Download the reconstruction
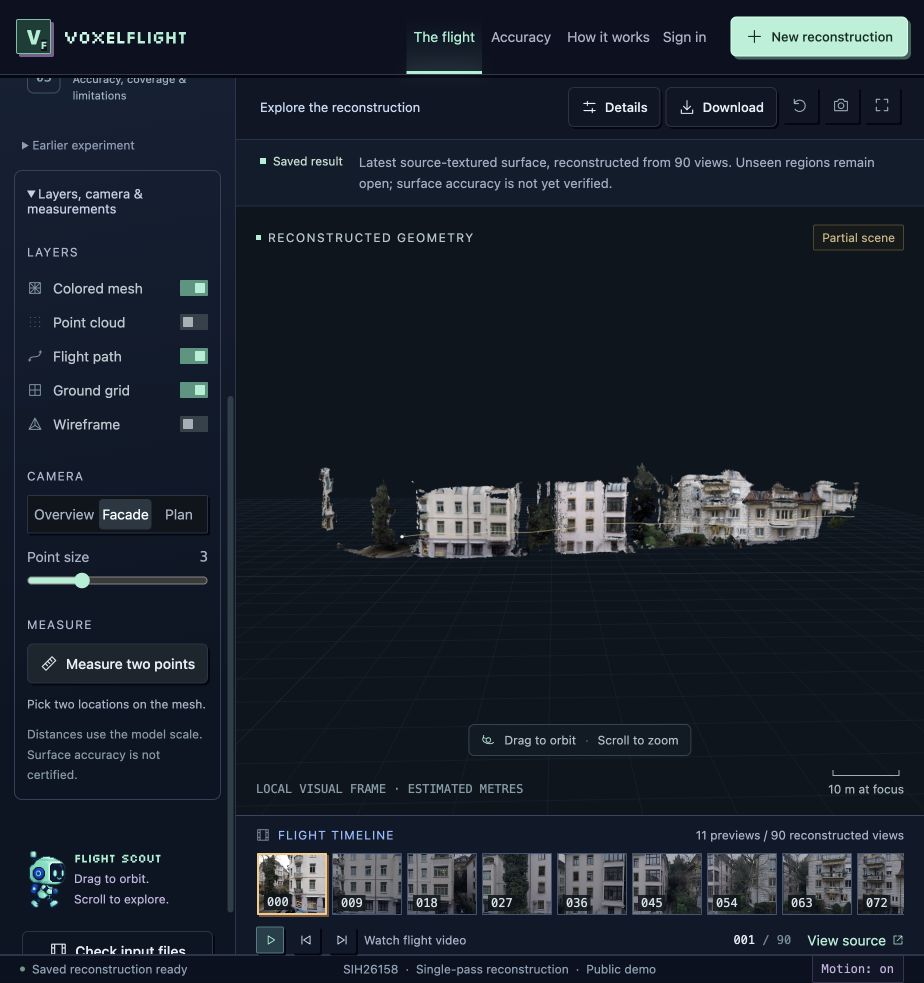The height and width of the screenshot is (983, 924). [x=722, y=107]
